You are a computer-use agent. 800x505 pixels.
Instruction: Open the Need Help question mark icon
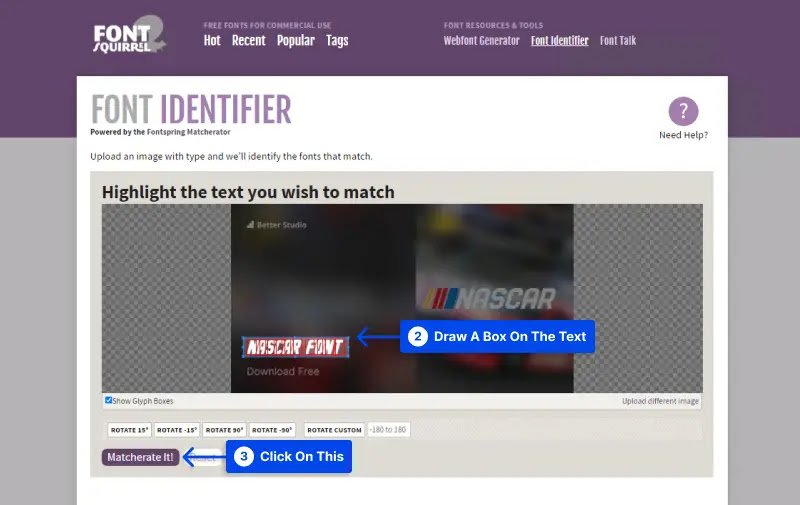click(683, 111)
